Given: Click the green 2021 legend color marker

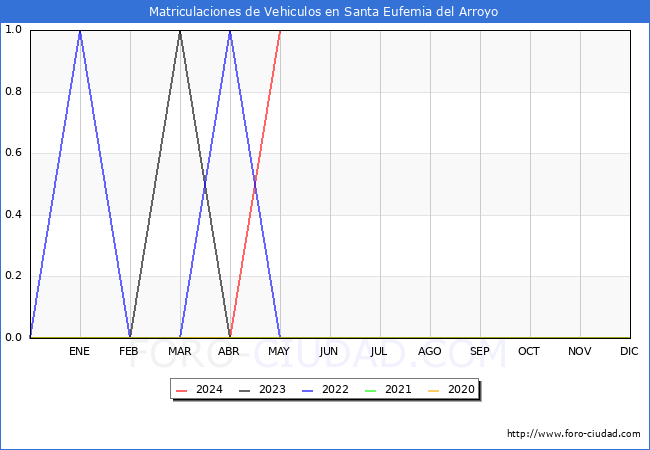Looking at the screenshot, I should pos(371,391).
